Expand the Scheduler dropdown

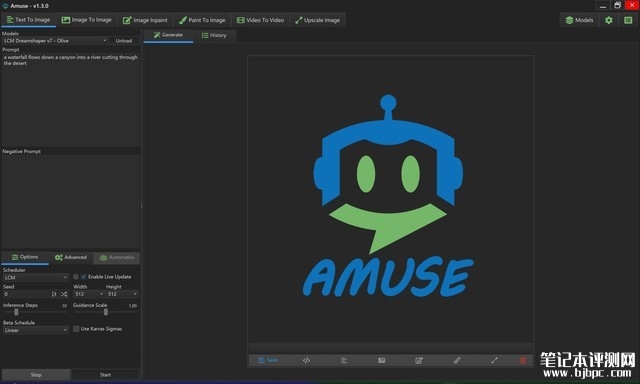36,277
